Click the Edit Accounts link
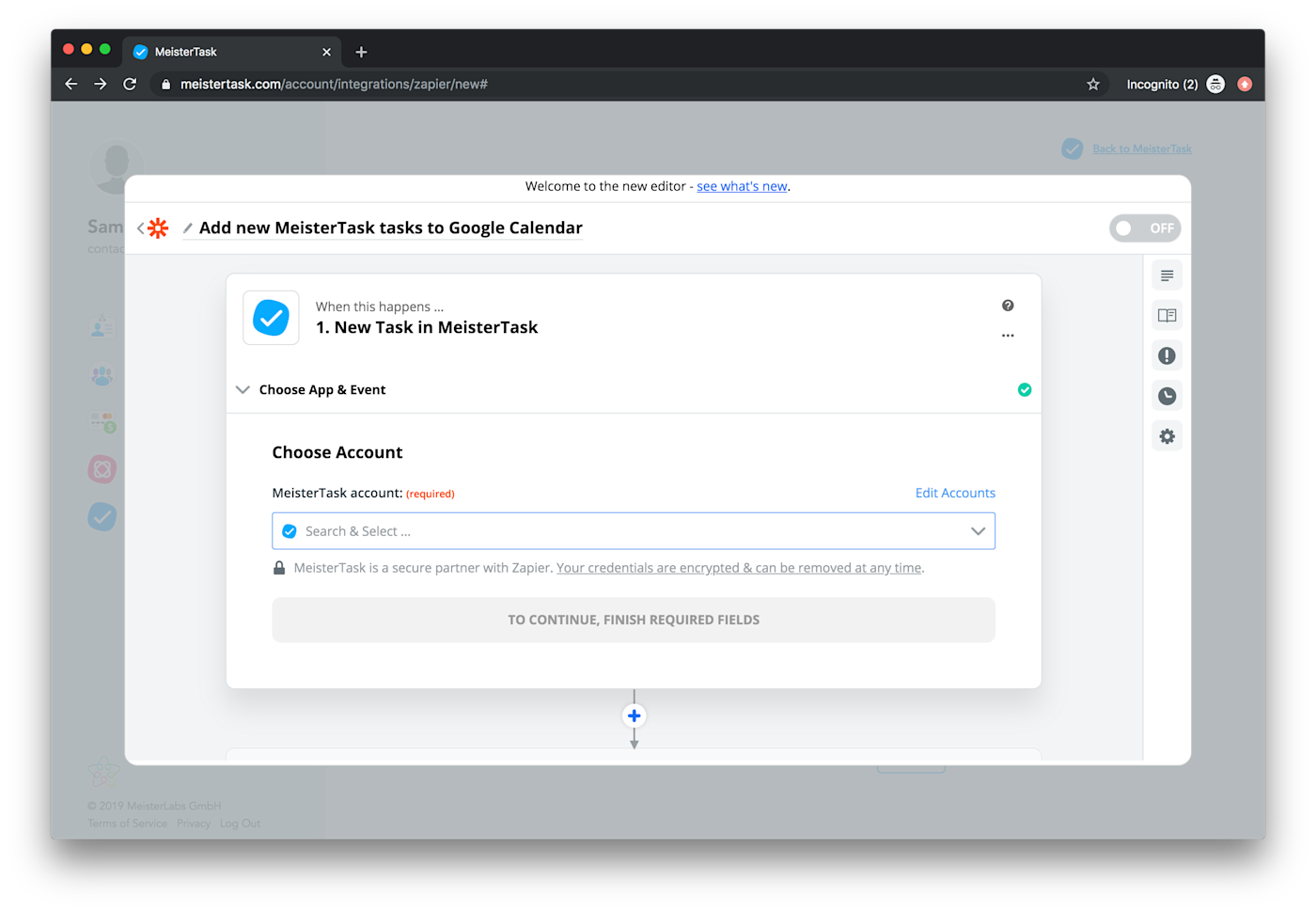Image resolution: width=1316 pixels, height=912 pixels. pyautogui.click(x=955, y=494)
